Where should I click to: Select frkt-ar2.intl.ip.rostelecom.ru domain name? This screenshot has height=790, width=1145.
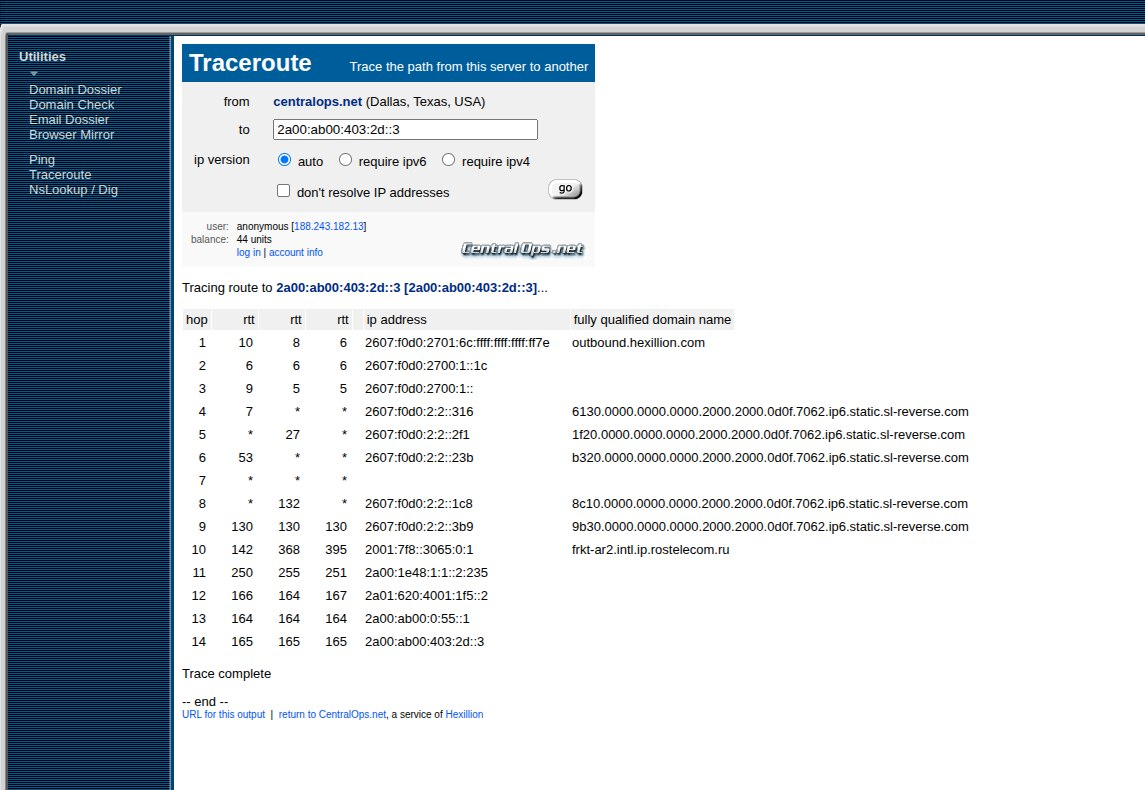651,550
